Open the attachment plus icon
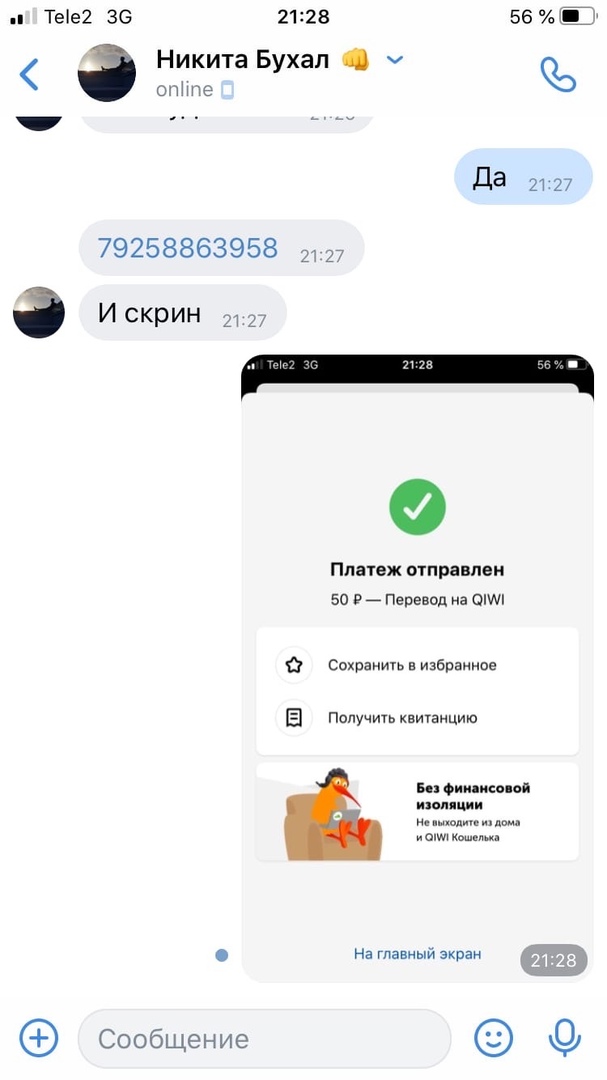The image size is (607, 1080). tap(39, 1037)
